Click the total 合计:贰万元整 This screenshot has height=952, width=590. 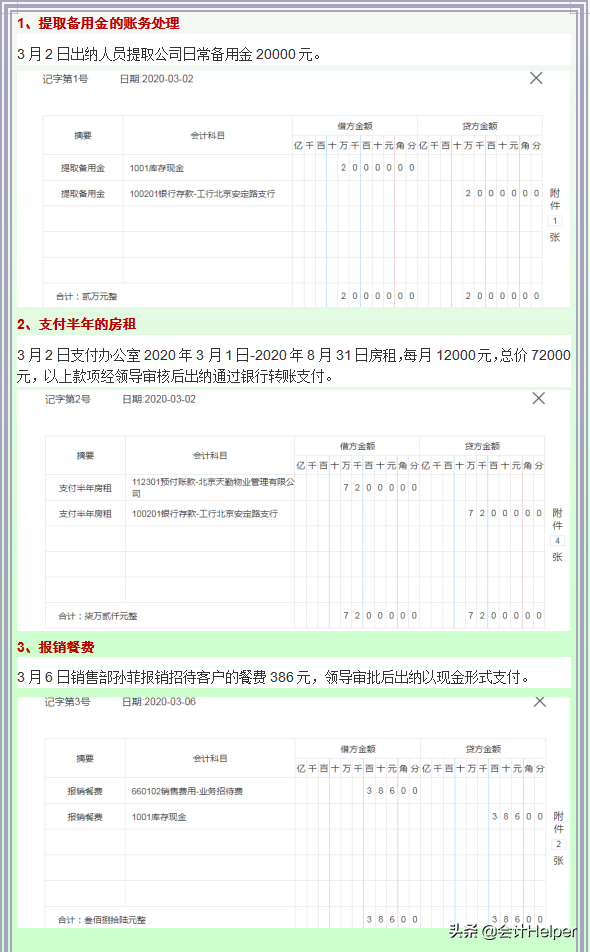pyautogui.click(x=86, y=296)
